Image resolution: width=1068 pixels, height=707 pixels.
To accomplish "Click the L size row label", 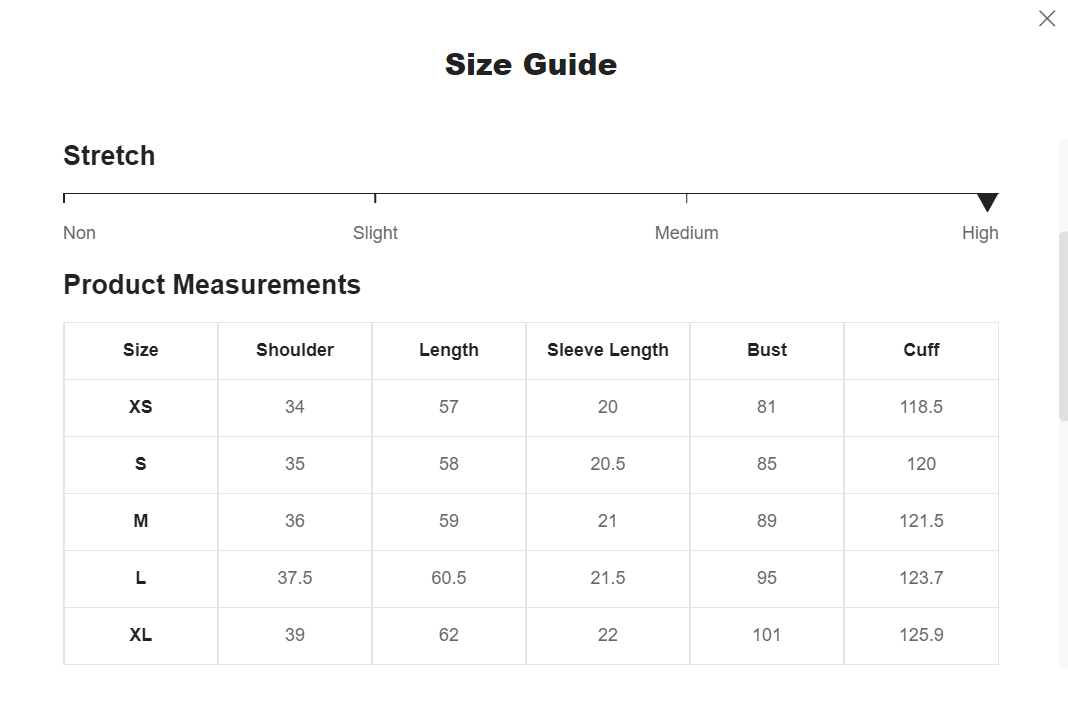I will point(140,578).
